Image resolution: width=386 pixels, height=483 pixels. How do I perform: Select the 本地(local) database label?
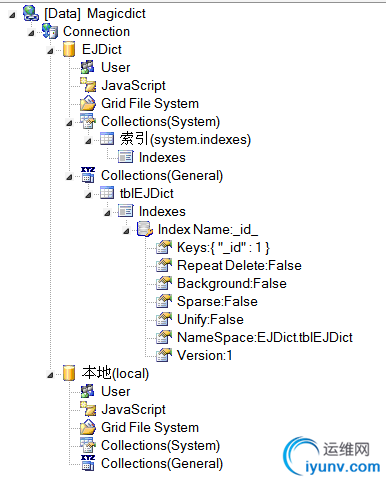(x=115, y=373)
